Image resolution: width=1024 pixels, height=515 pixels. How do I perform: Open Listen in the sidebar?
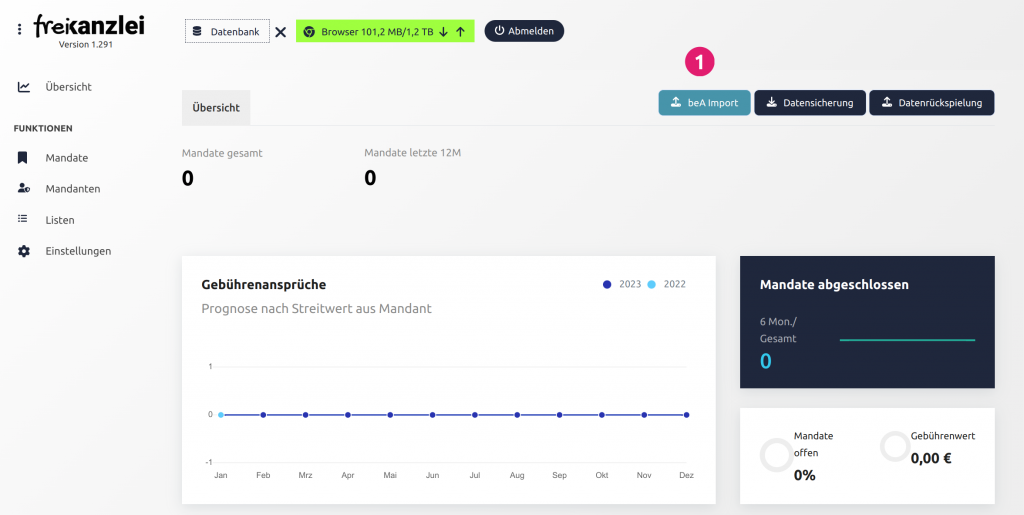(60, 220)
